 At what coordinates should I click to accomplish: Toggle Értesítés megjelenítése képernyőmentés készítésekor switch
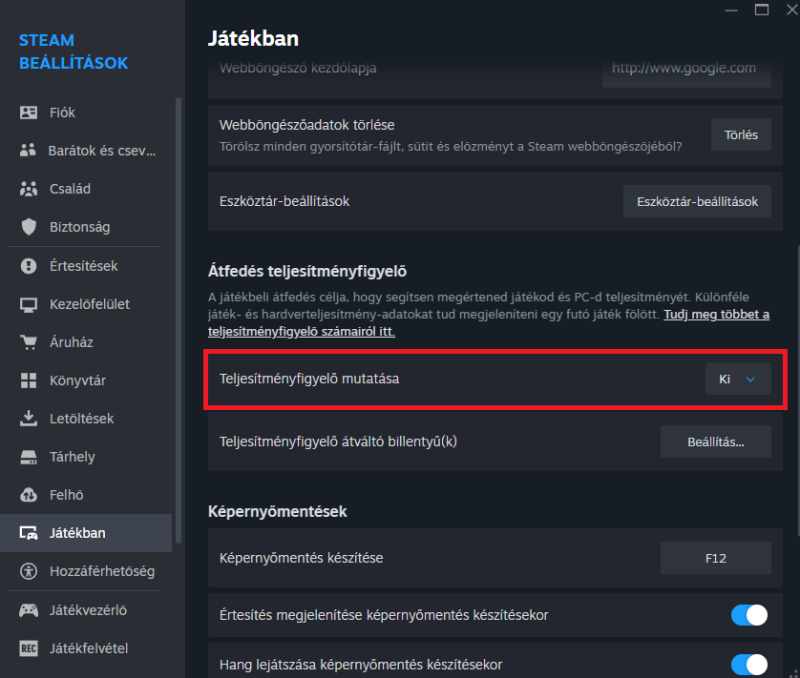coord(749,615)
